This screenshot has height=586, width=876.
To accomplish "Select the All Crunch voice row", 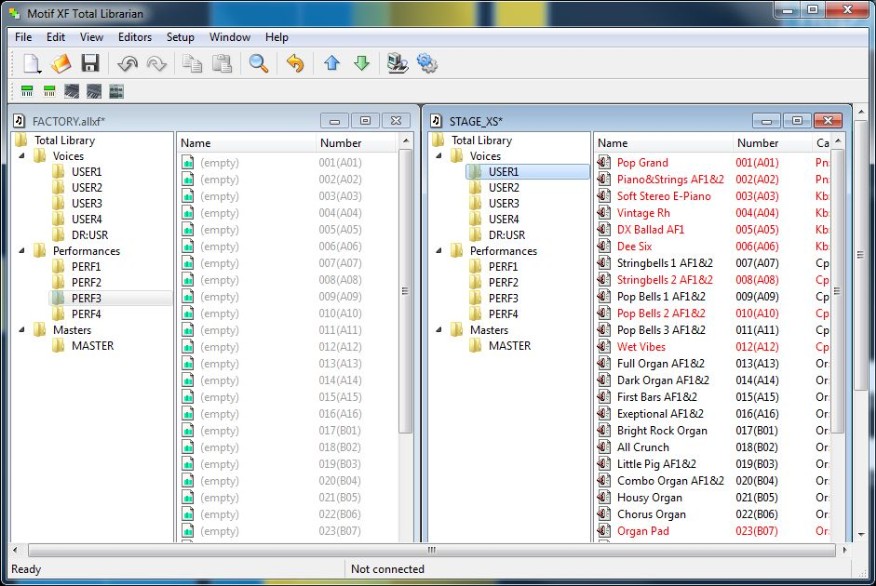I will pyautogui.click(x=712, y=447).
